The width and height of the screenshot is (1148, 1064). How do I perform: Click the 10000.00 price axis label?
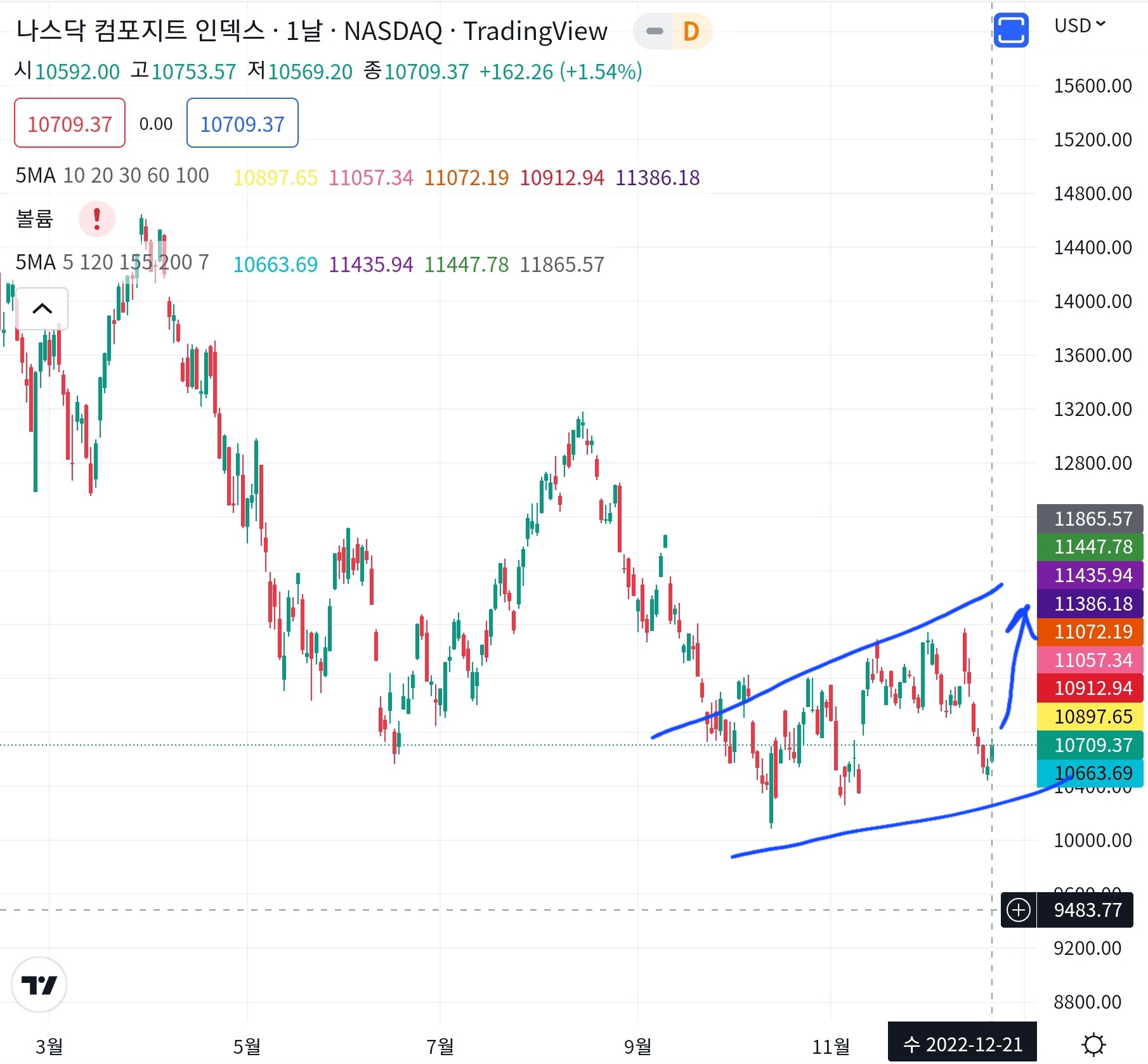(x=1093, y=840)
